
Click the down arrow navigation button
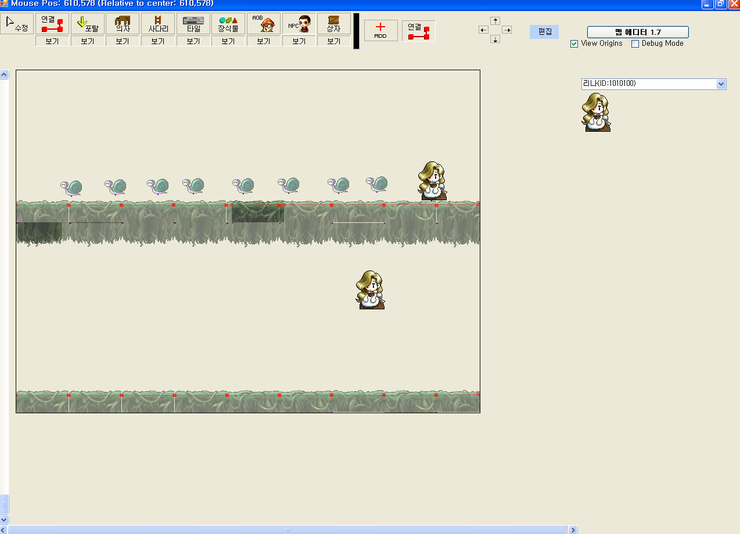(x=495, y=39)
